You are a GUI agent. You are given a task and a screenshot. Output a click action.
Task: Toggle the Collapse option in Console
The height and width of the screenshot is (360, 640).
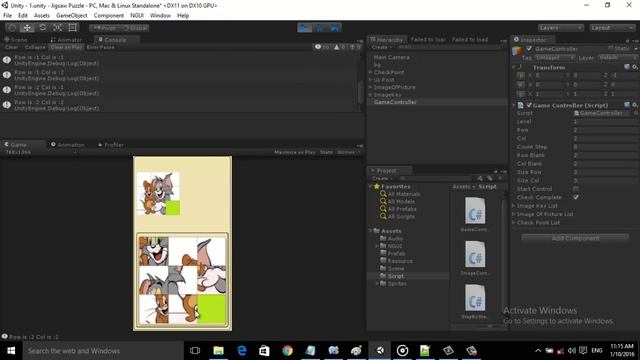click(35, 47)
